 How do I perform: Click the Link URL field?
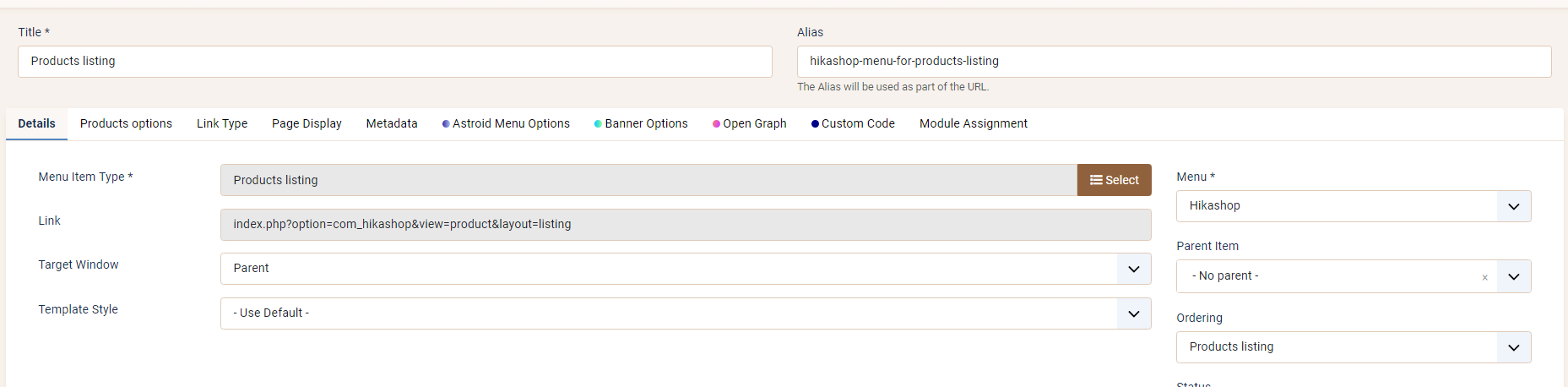click(685, 225)
